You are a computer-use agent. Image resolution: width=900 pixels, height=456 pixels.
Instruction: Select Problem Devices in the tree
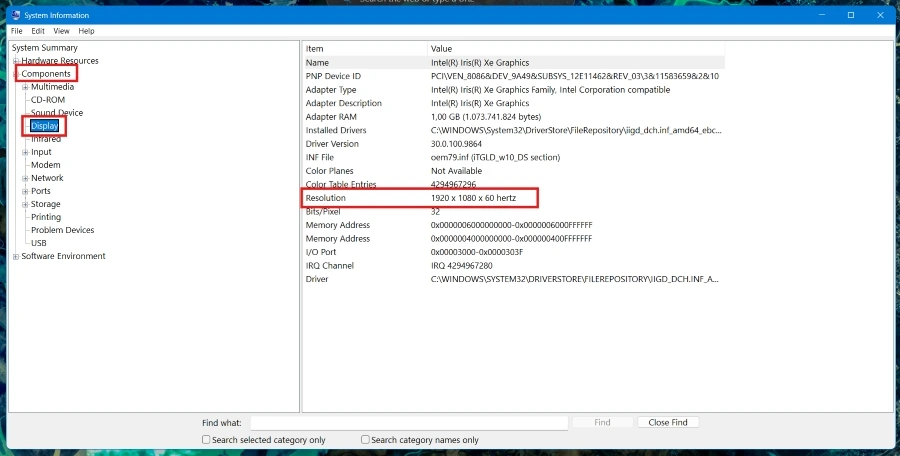(63, 230)
